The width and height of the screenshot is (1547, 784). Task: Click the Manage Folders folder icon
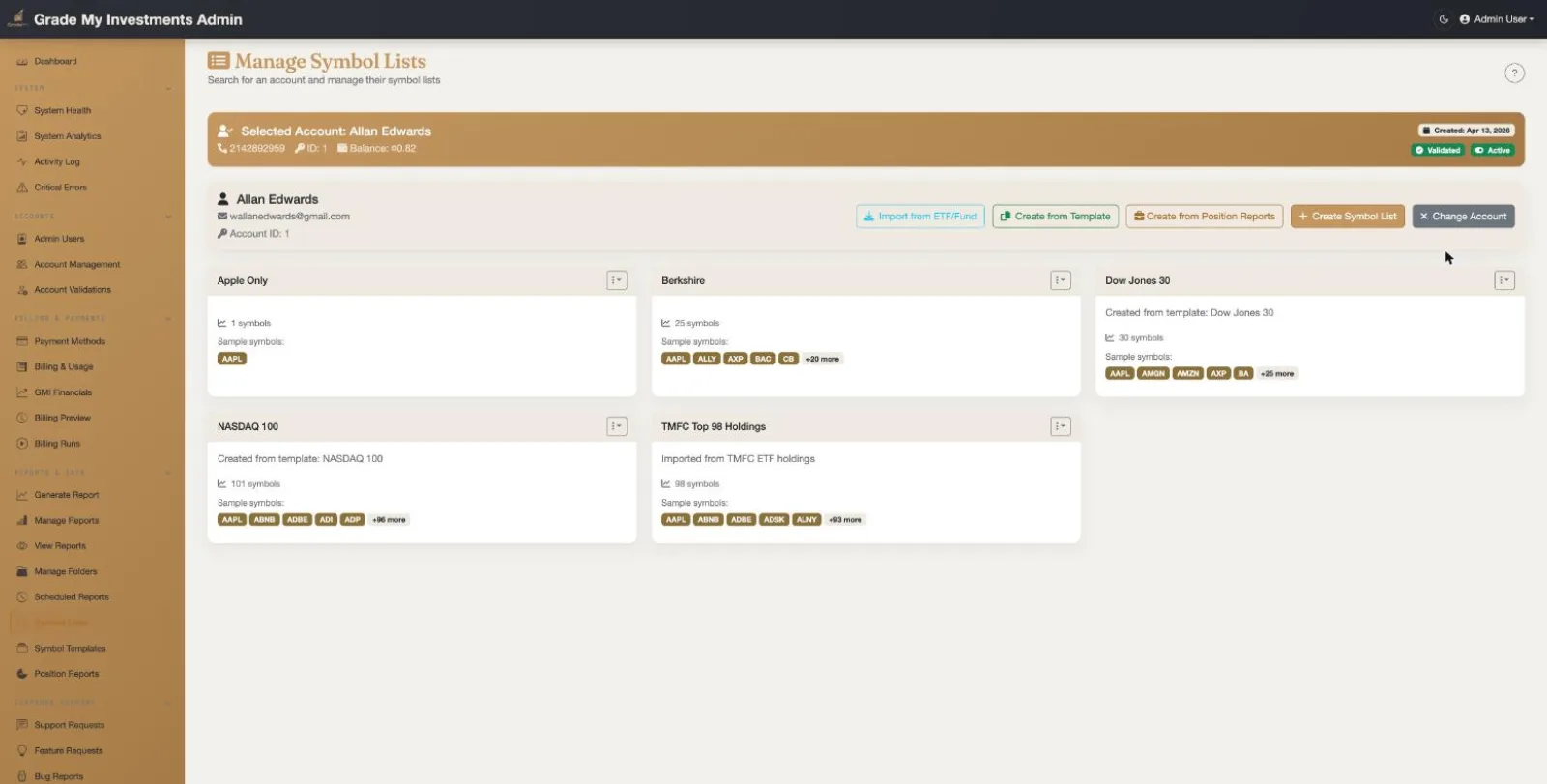pos(22,571)
